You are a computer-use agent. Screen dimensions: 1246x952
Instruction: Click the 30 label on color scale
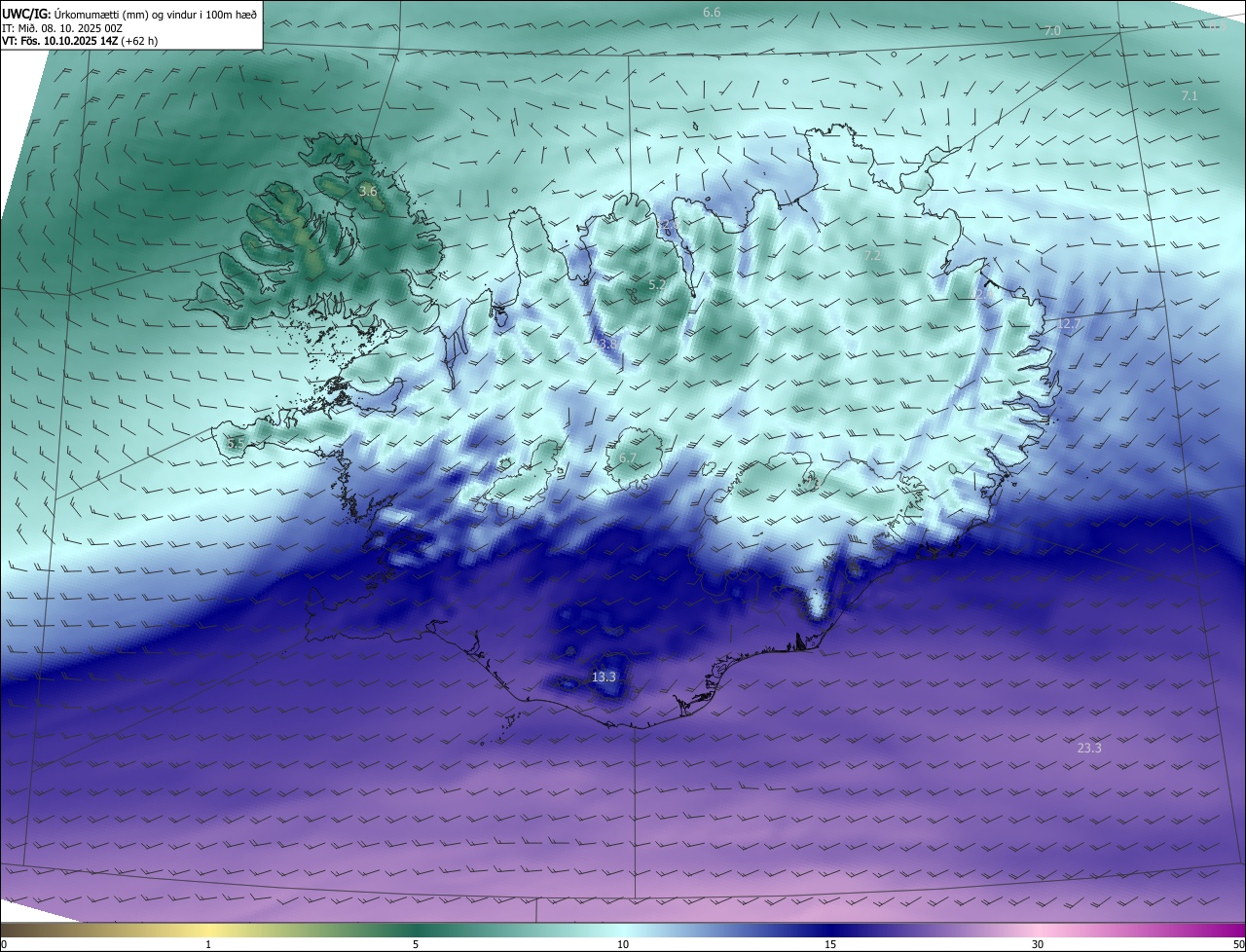point(1038,944)
